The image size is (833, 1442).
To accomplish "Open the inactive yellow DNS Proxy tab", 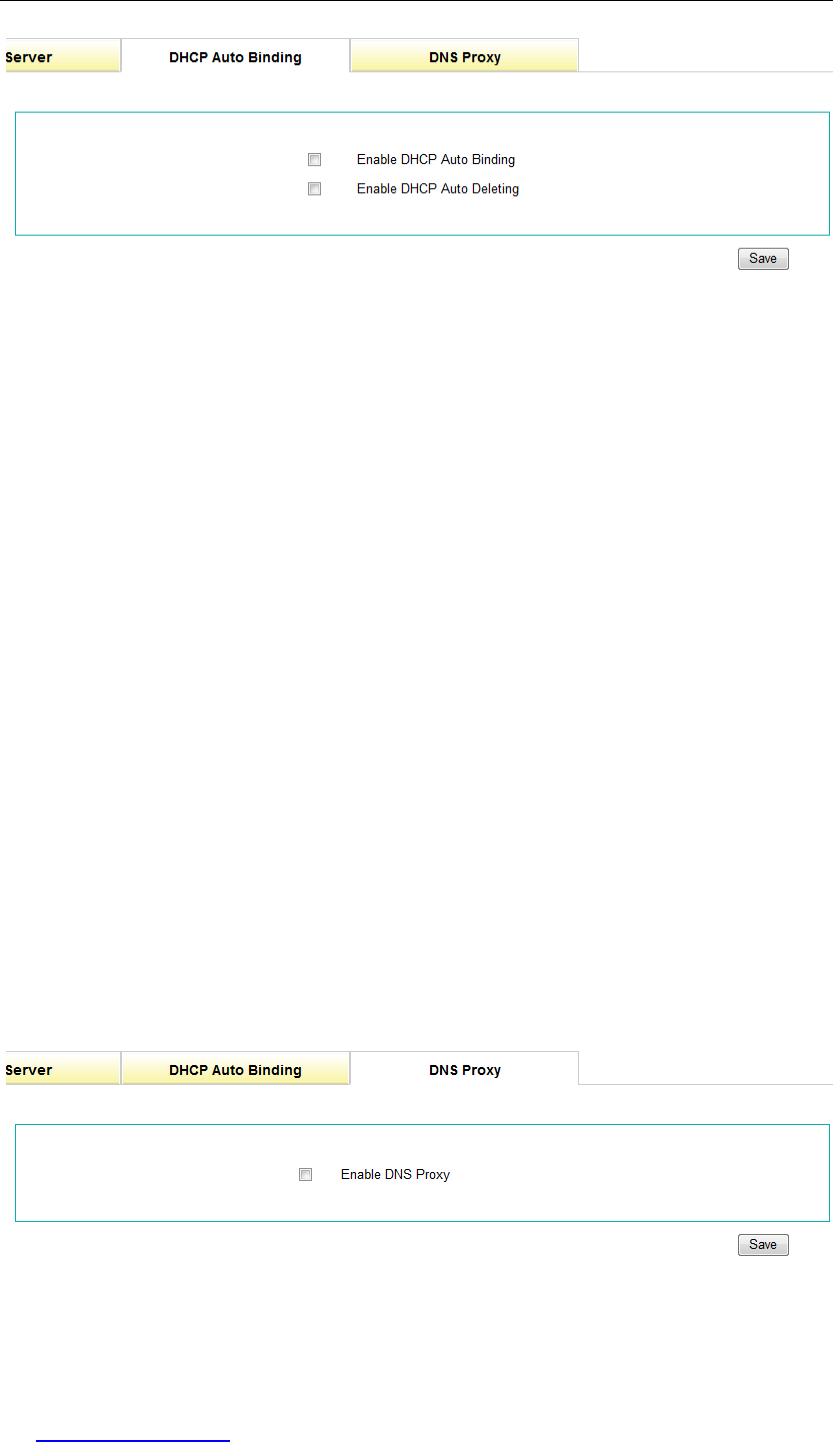I will (x=465, y=56).
